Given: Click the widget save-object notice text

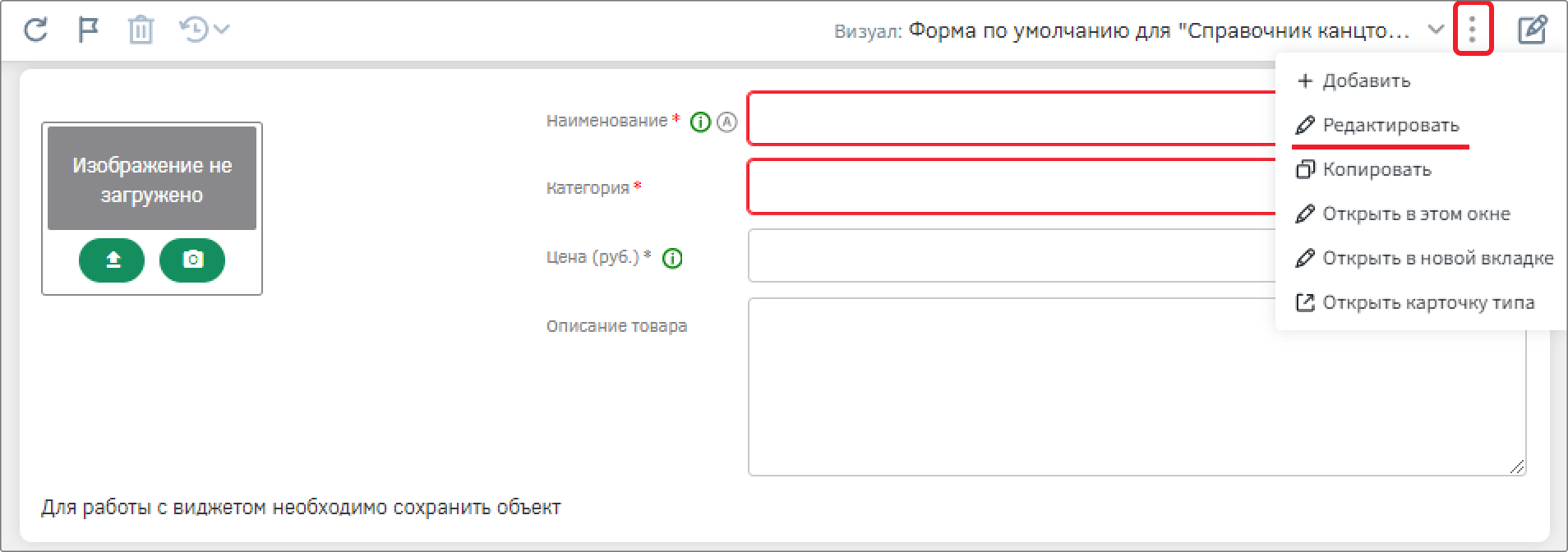Looking at the screenshot, I should [x=301, y=508].
